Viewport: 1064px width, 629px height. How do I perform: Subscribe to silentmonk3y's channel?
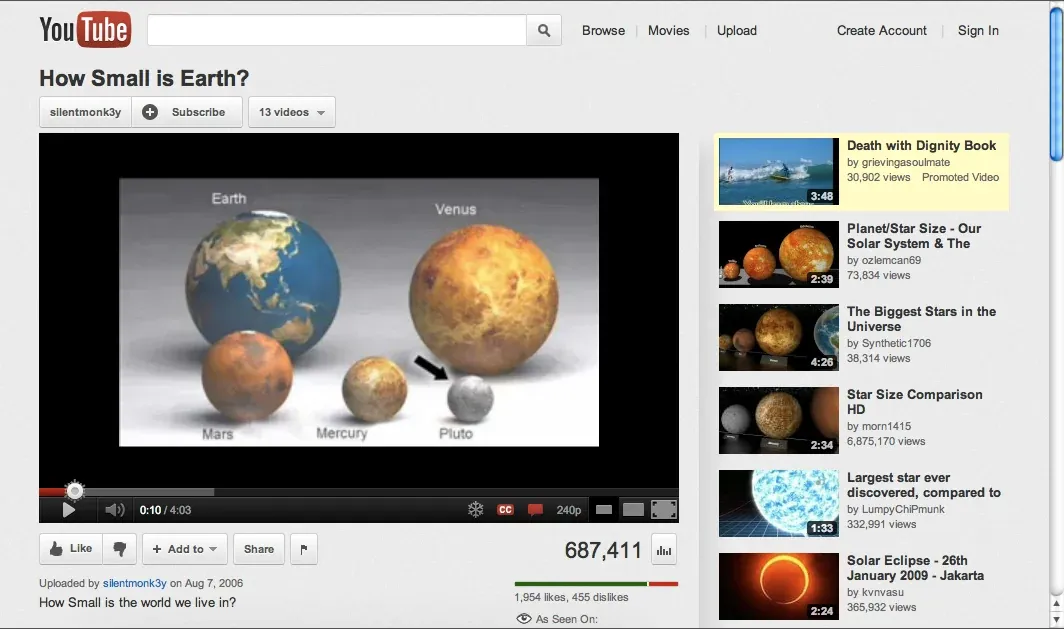(x=187, y=112)
